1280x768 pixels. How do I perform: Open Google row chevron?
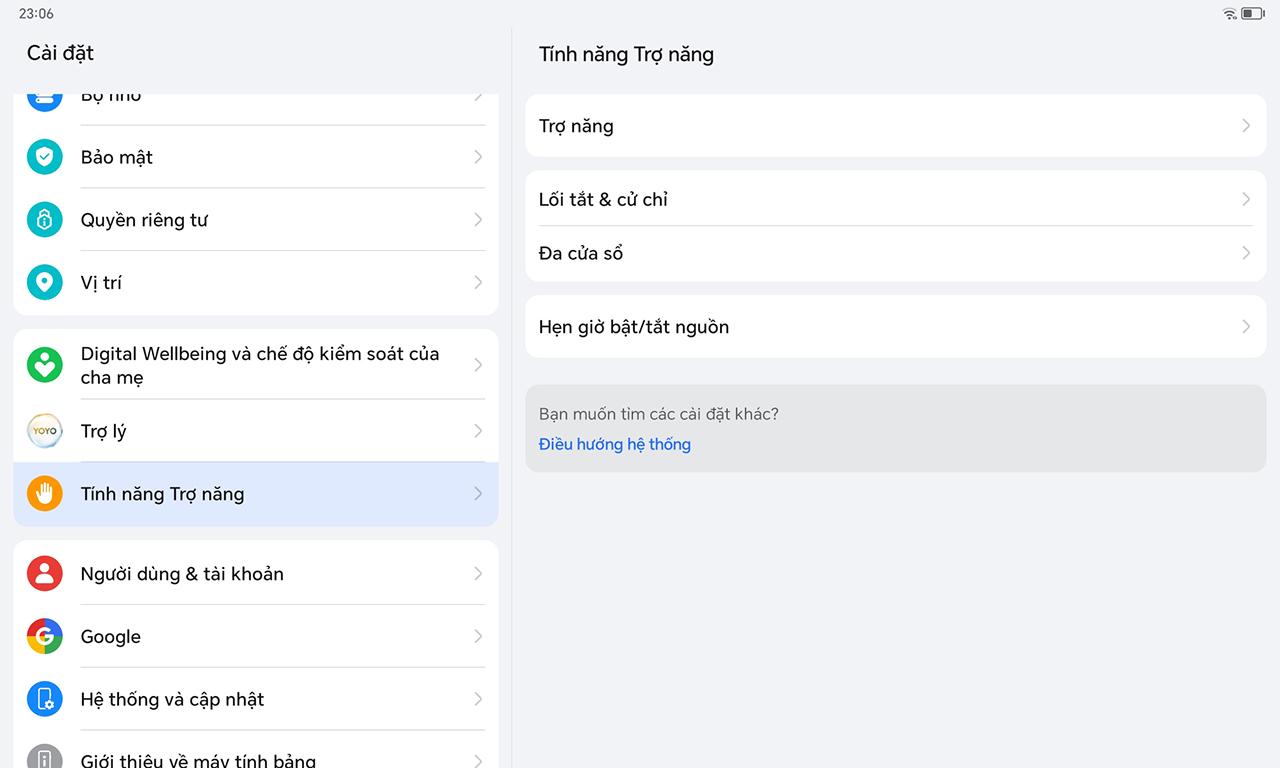(x=478, y=637)
